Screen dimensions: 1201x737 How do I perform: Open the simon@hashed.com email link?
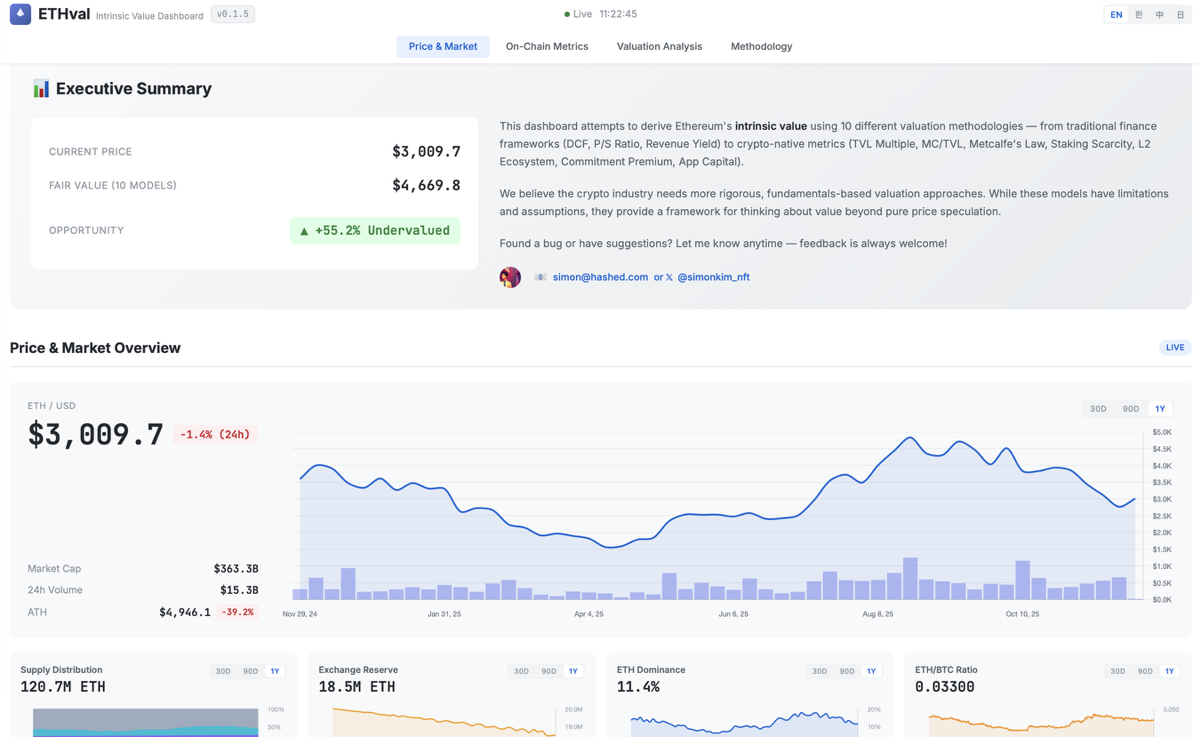click(x=600, y=277)
